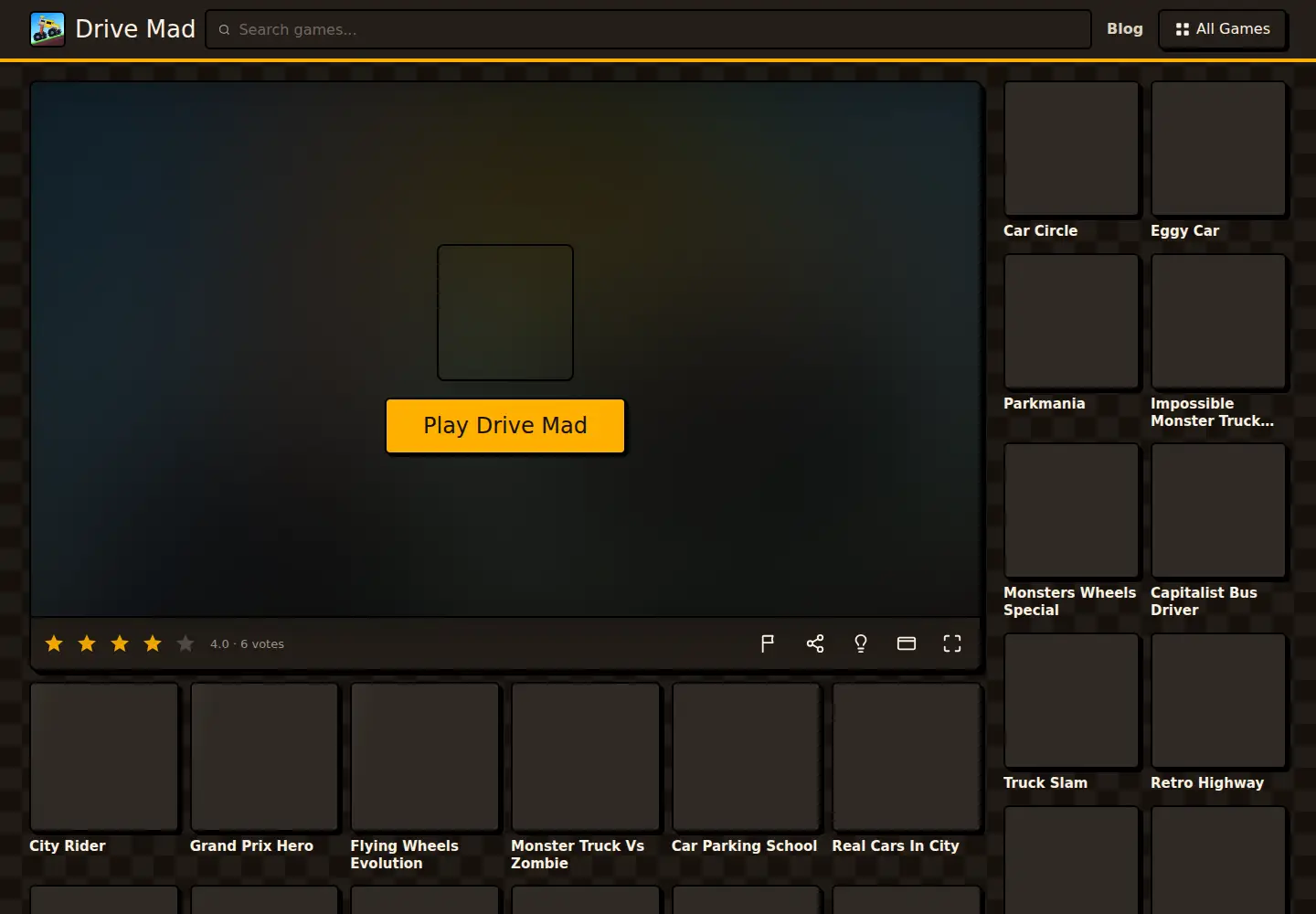Open Capitalist Bus Driver thumbnail
This screenshot has height=914, width=1316.
click(x=1219, y=511)
